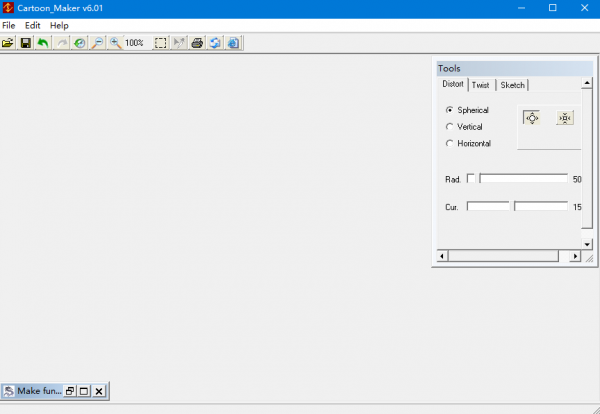This screenshot has width=600, height=414.
Task: Click the Tools panel horizontal scrollbar thumb
Action: click(503, 256)
